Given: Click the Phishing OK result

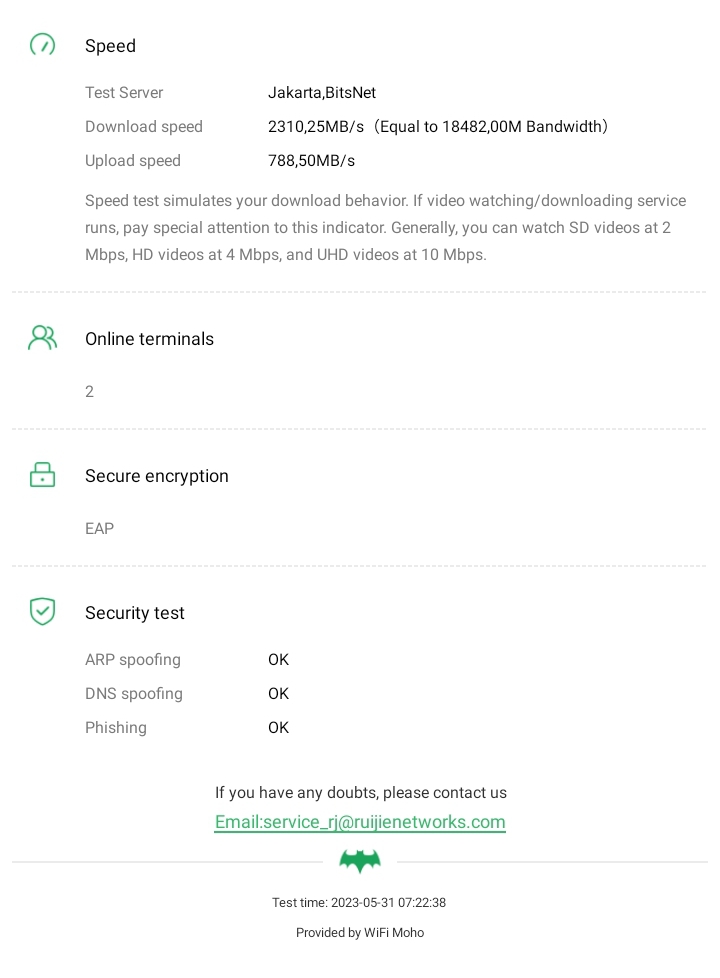Looking at the screenshot, I should (278, 728).
